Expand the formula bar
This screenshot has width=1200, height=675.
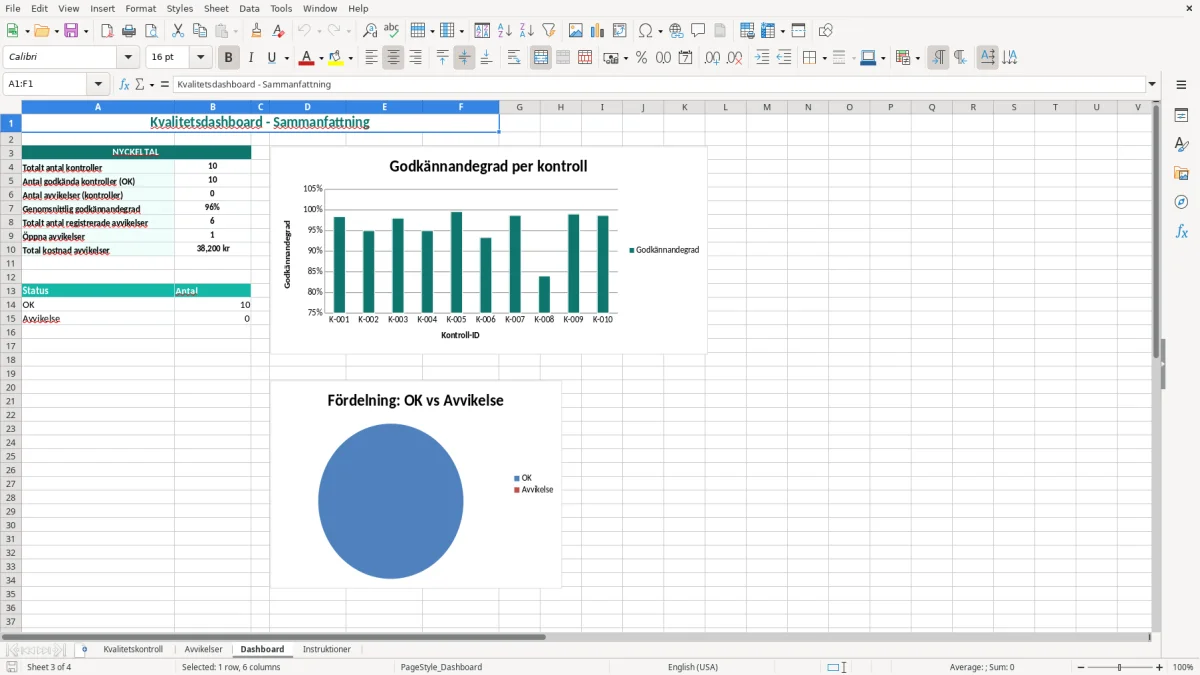tap(1152, 84)
